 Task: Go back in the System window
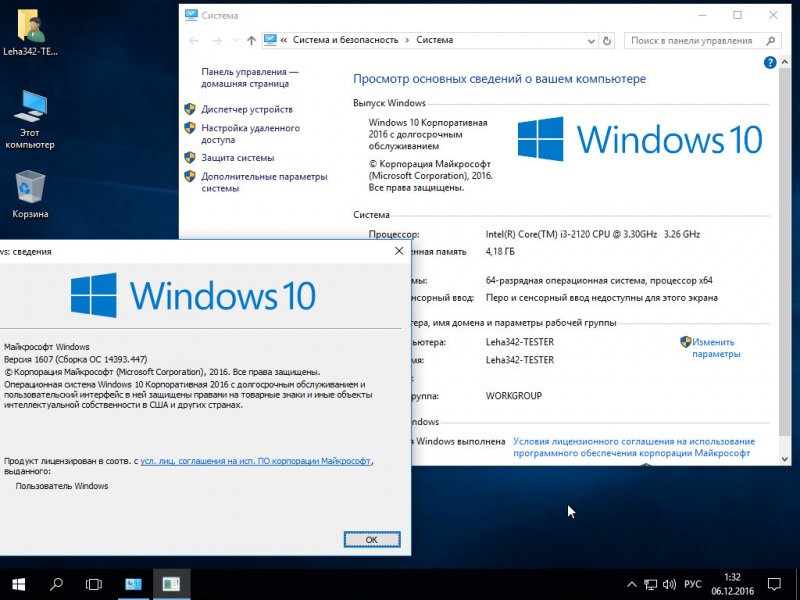[x=194, y=40]
